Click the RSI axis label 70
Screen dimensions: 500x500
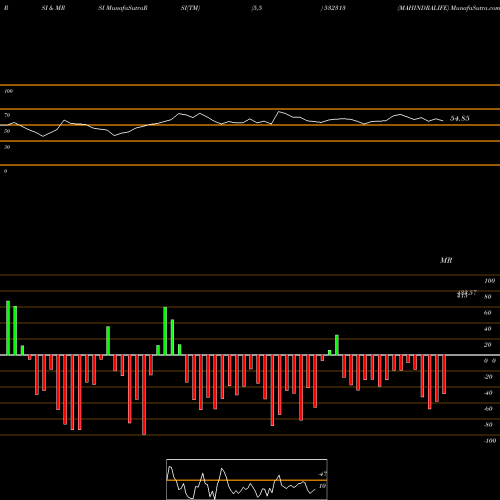pyautogui.click(x=7, y=115)
